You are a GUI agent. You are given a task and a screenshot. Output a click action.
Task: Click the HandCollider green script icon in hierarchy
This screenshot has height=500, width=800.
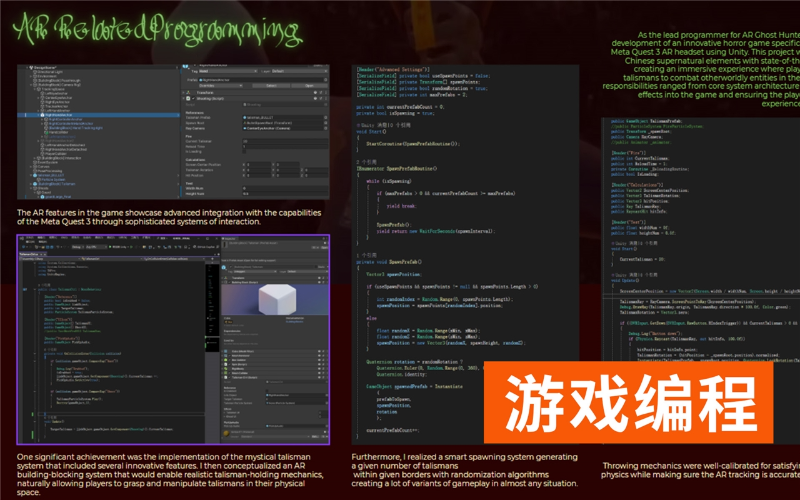46,132
